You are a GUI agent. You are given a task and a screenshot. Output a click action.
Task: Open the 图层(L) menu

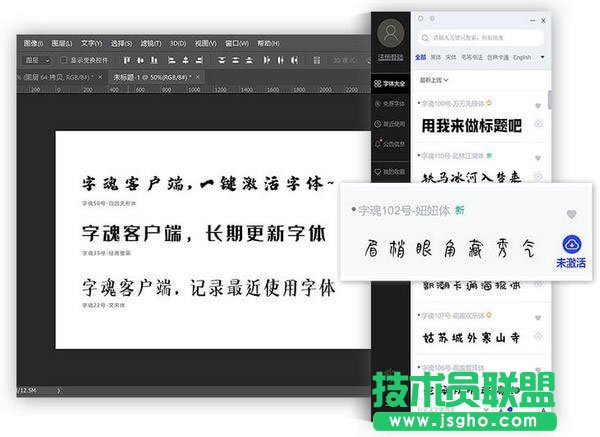[62, 43]
